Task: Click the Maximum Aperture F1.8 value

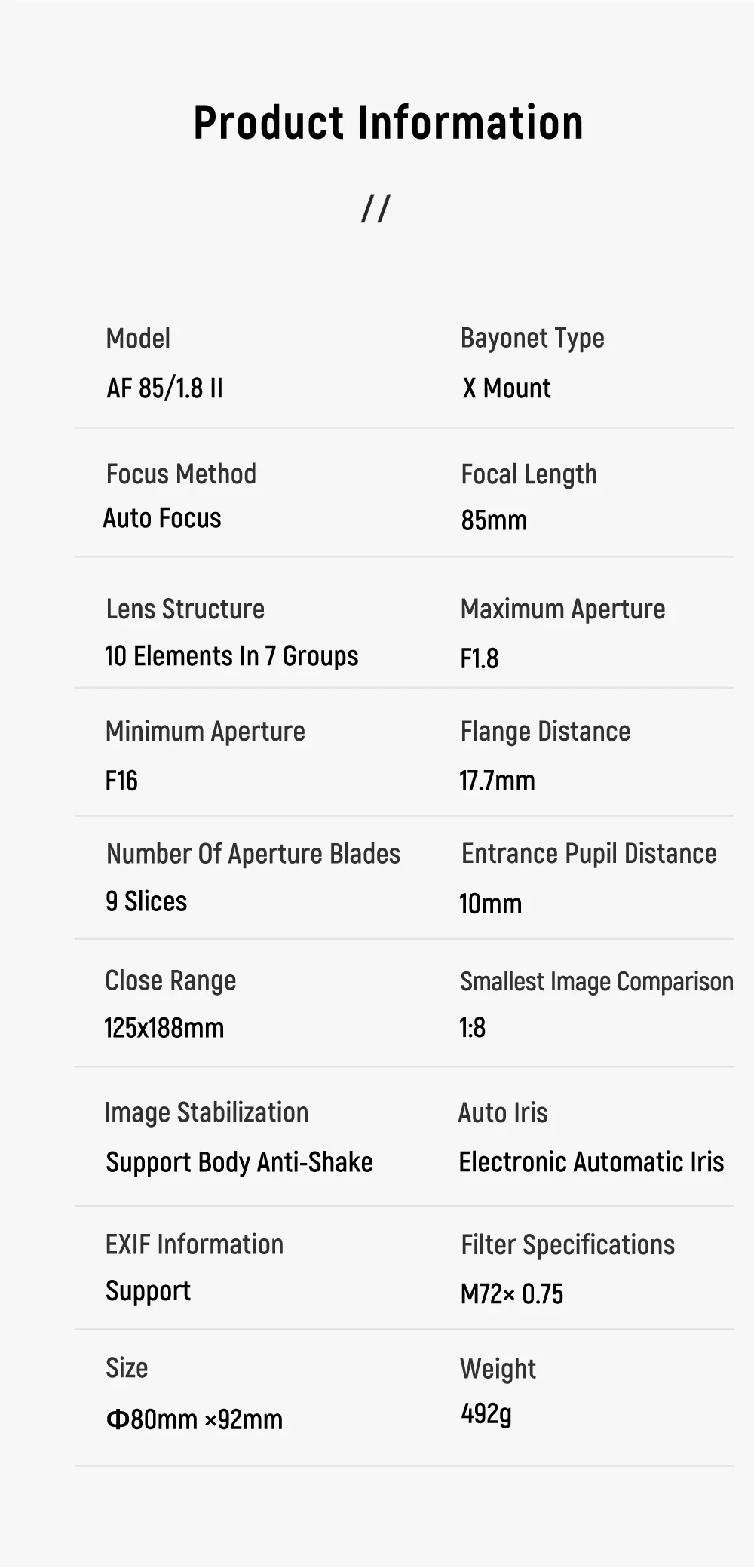Action: [480, 658]
